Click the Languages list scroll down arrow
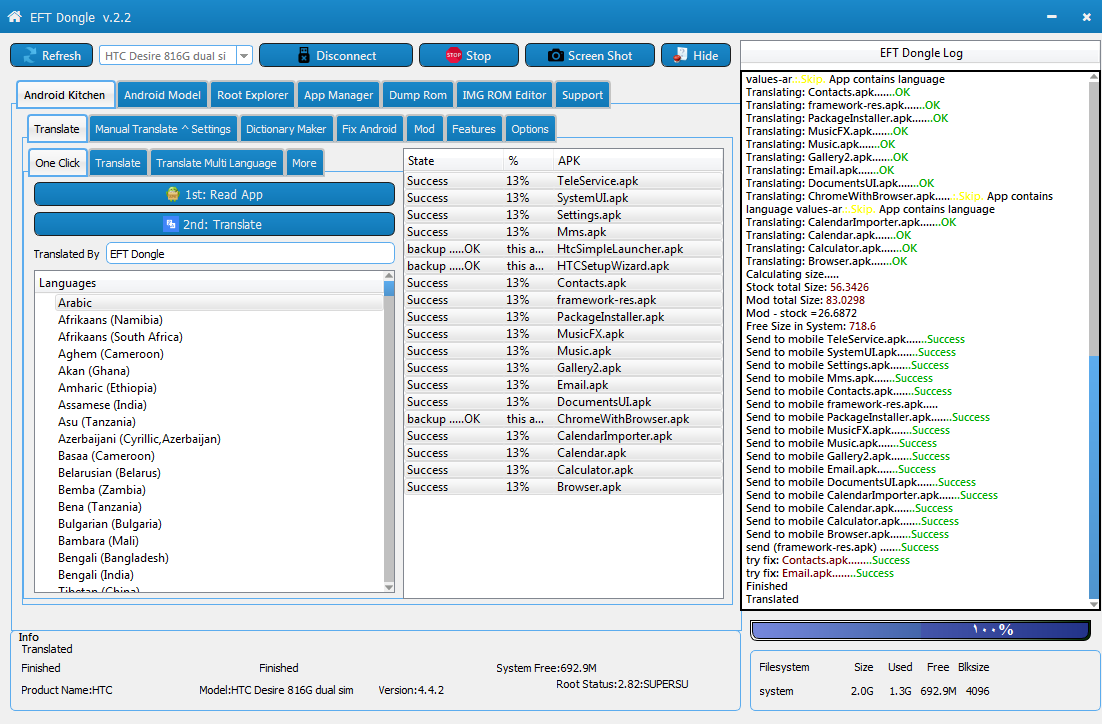The width and height of the screenshot is (1102, 724). tap(389, 587)
